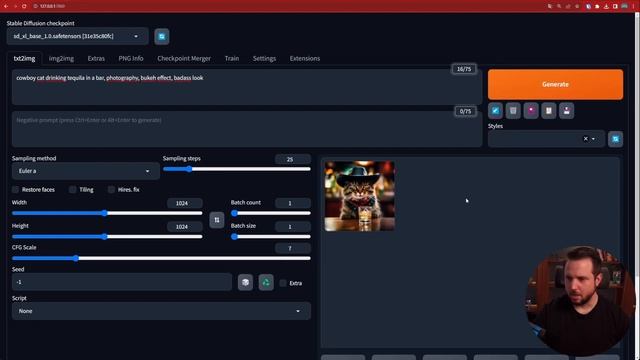640x360 pixels.
Task: Adjust the Batch size slider
Action: [271, 236]
